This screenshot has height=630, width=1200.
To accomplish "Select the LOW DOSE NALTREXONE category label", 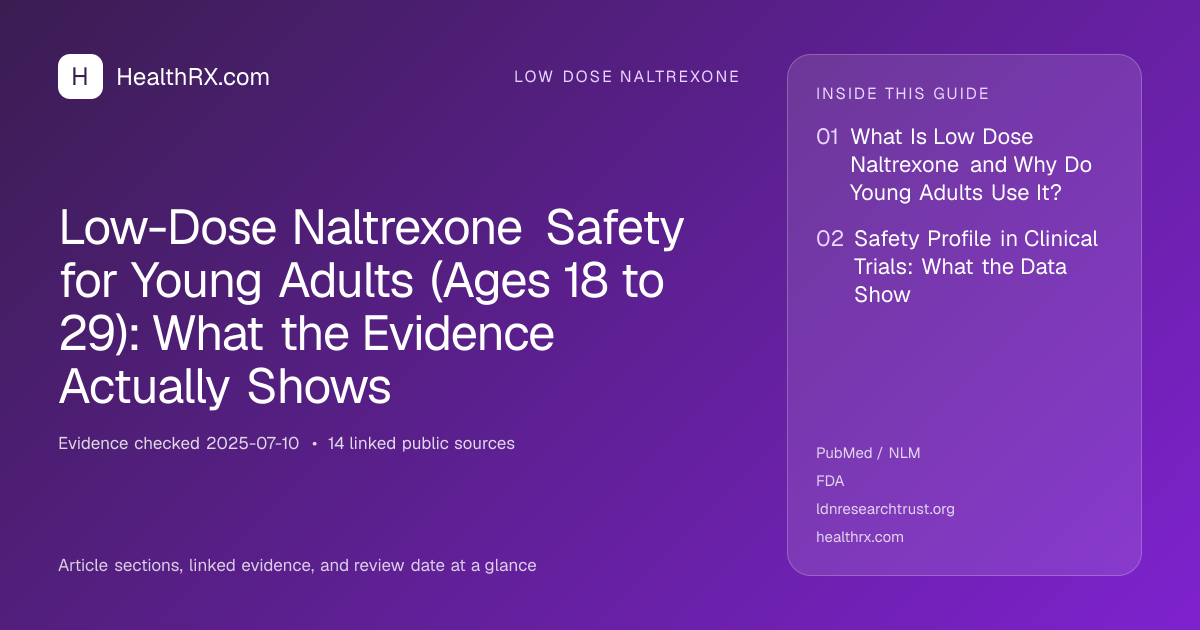I will click(x=627, y=77).
